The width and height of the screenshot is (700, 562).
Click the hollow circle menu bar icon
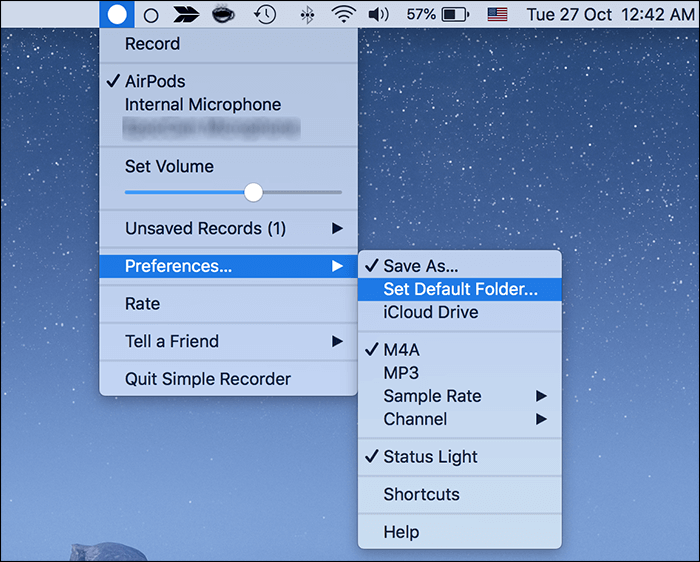151,15
